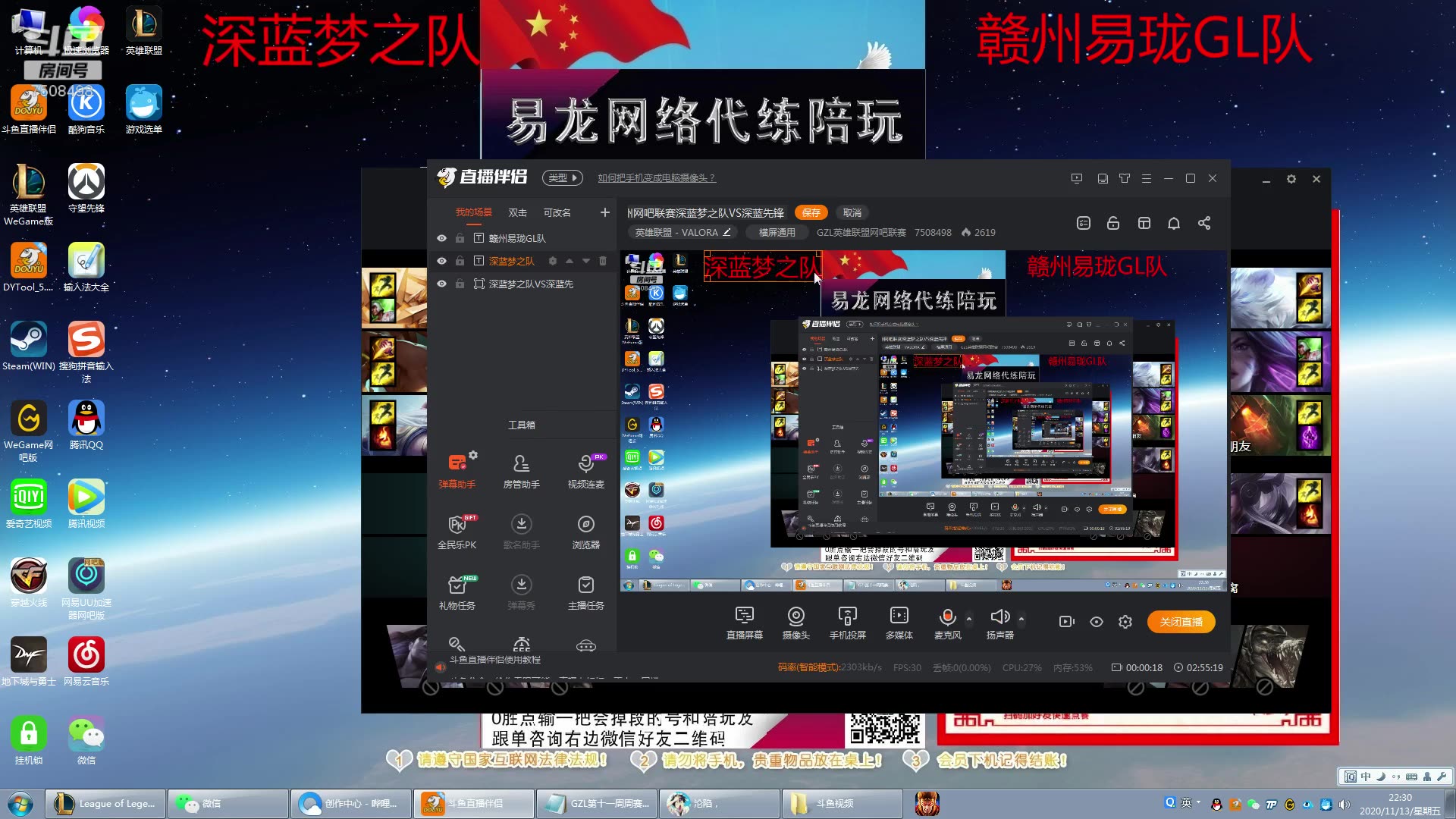Toggle visibility of 深蓝梦之队 source
The width and height of the screenshot is (1456, 819).
441,261
